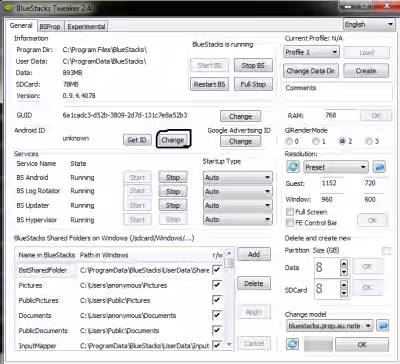
Task: Open the Profile 1 dropdown
Action: tap(311, 52)
